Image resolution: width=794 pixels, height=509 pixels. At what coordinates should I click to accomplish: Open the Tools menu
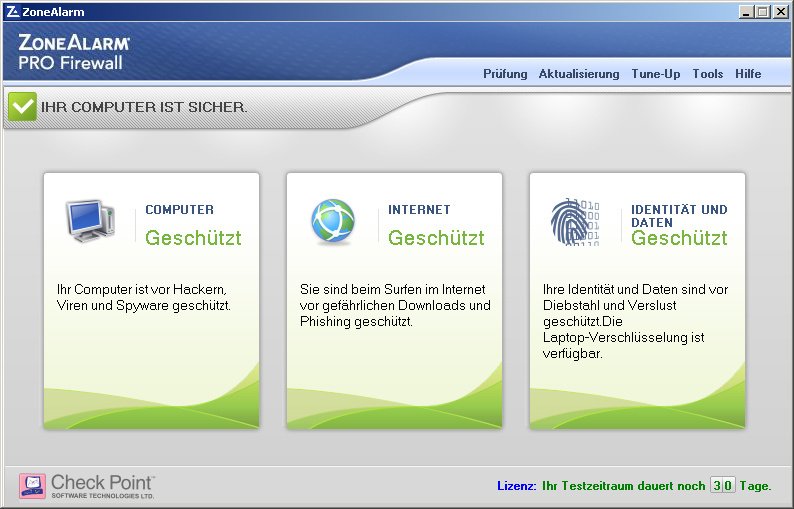click(x=707, y=74)
